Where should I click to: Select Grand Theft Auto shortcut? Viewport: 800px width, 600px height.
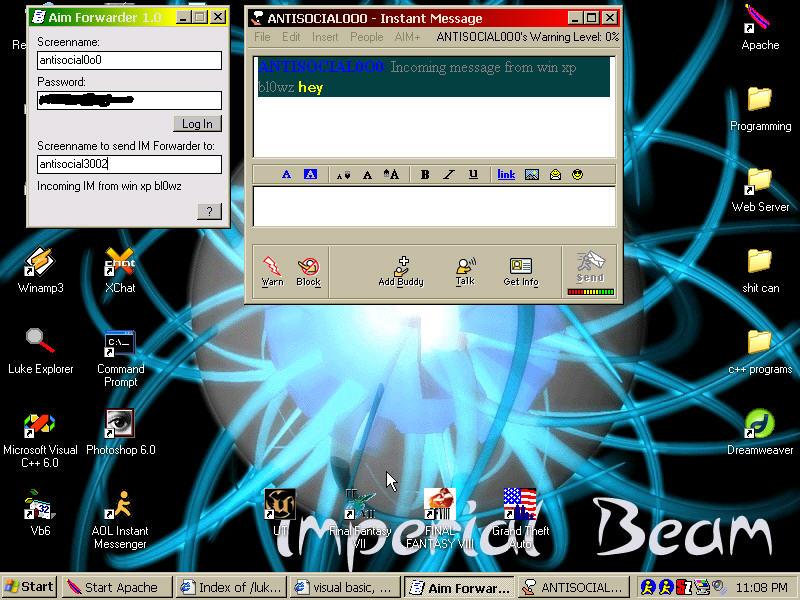(520, 519)
